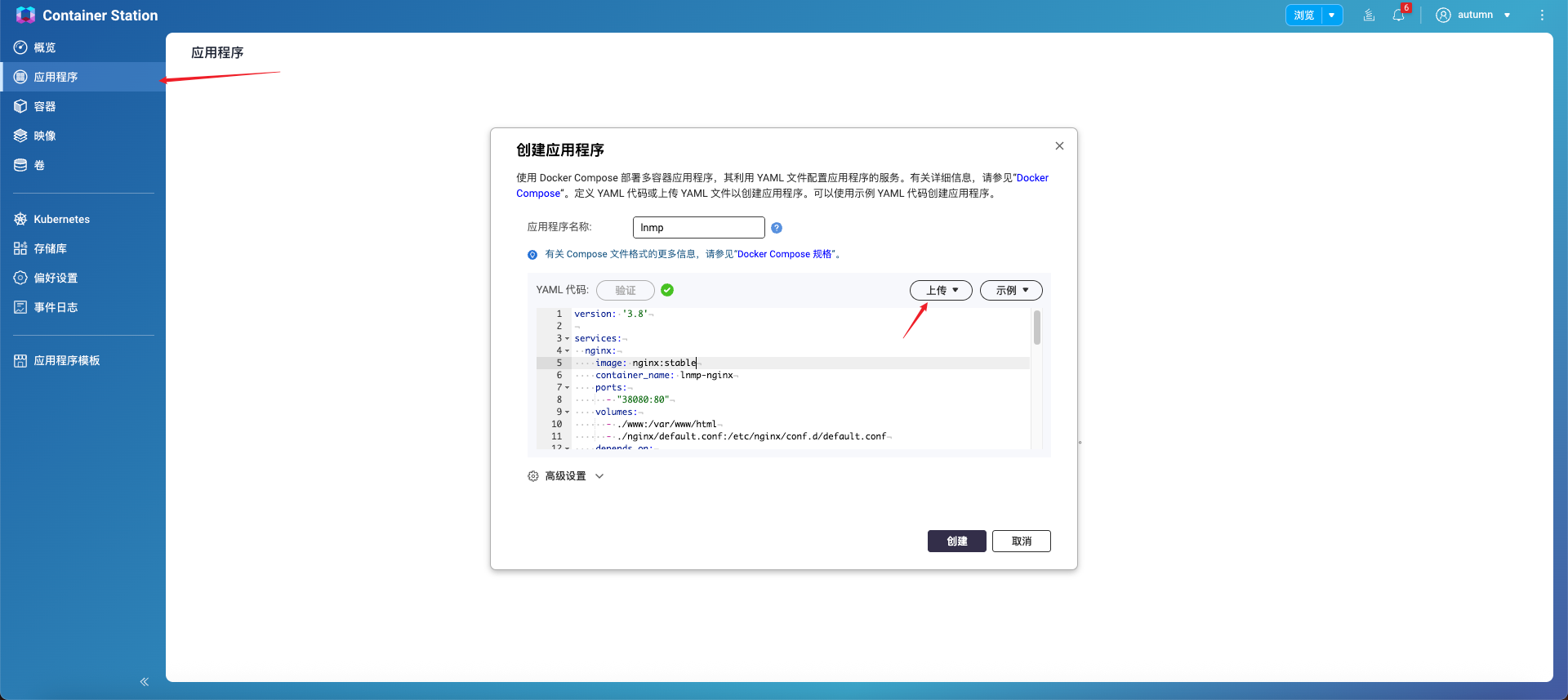Viewport: 1568px width, 700px height.
Task: Select 应用程序 in the sidebar menu
Action: 83,77
